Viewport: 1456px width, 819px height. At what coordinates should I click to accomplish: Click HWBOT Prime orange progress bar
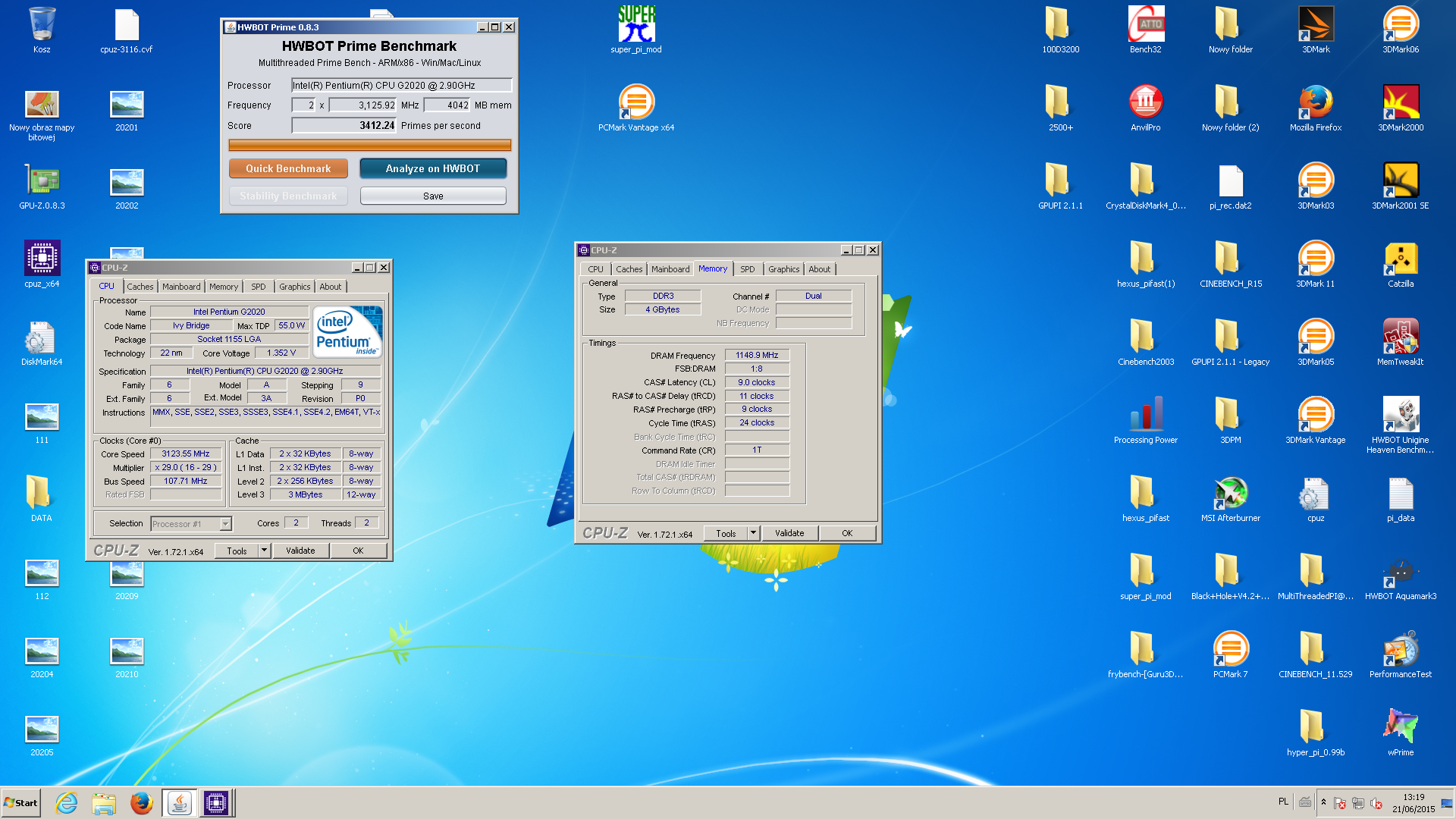(x=369, y=145)
